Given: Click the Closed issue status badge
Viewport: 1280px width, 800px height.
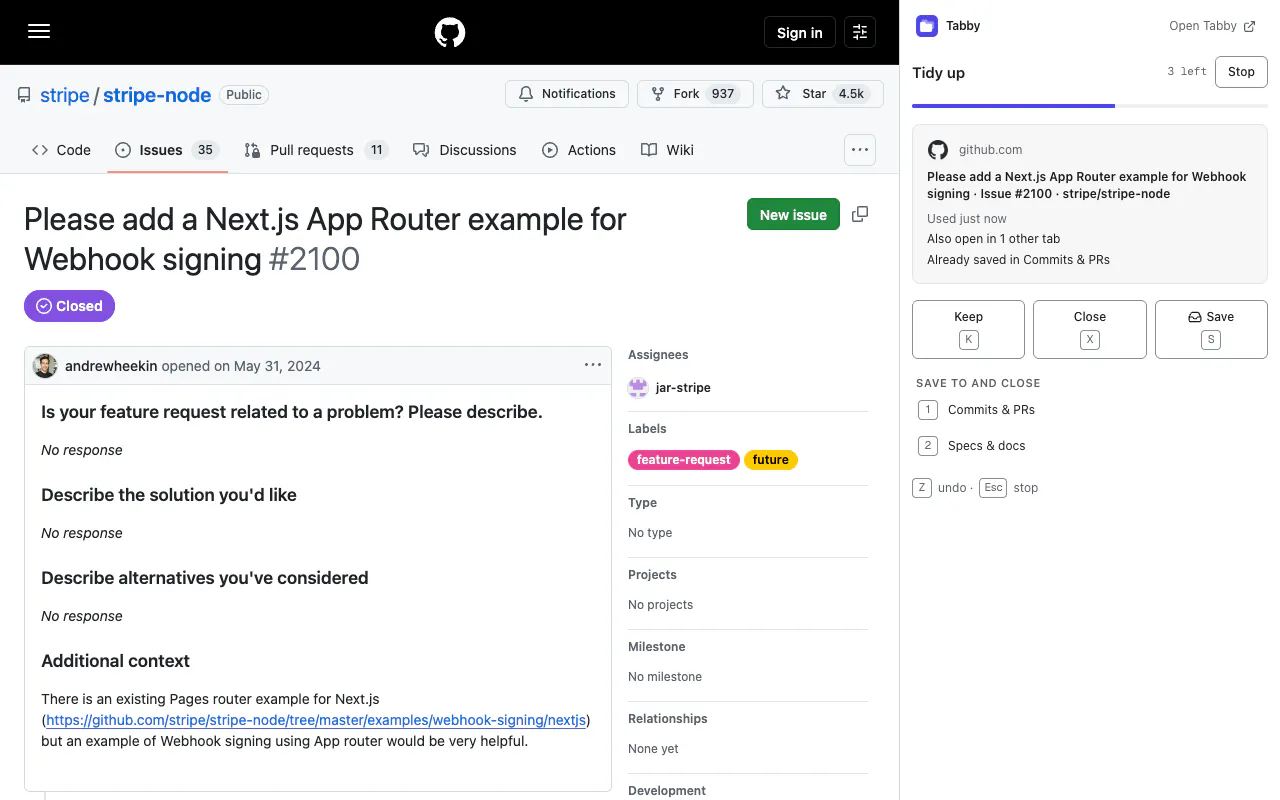Looking at the screenshot, I should pos(69,306).
